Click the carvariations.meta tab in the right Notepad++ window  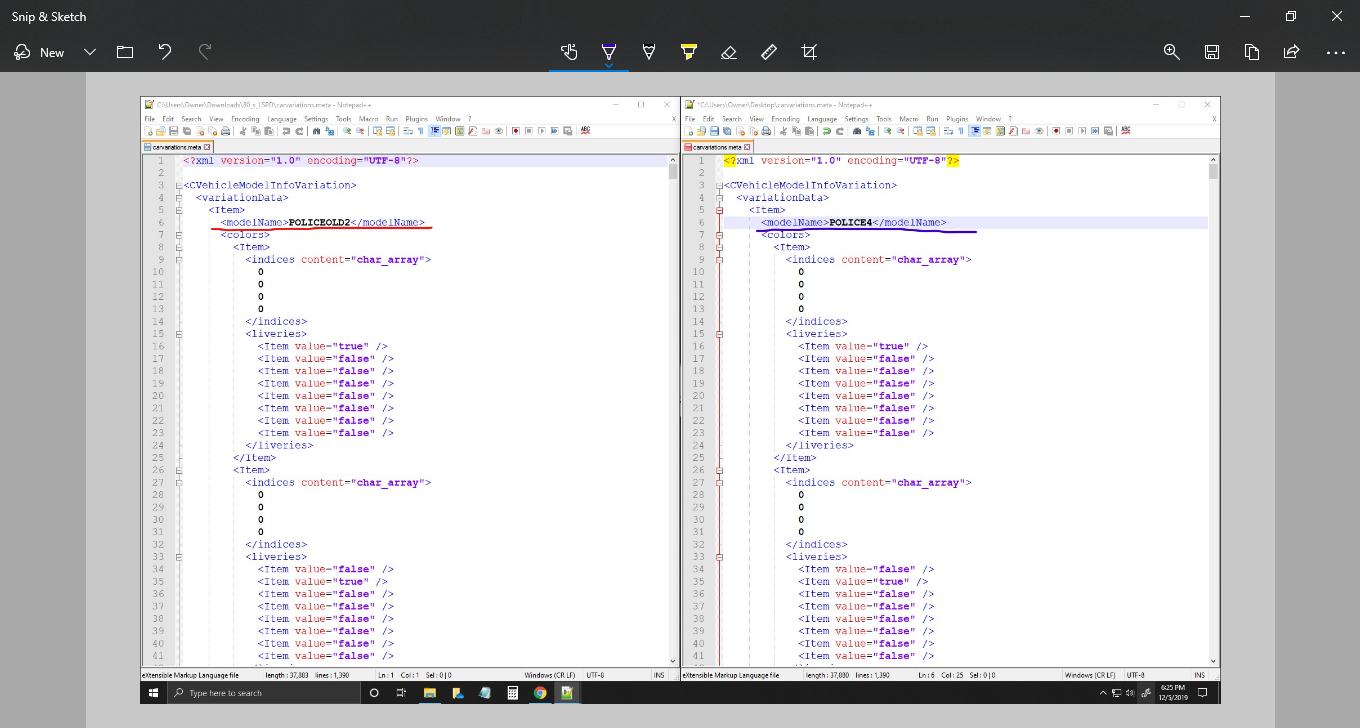(x=715, y=146)
